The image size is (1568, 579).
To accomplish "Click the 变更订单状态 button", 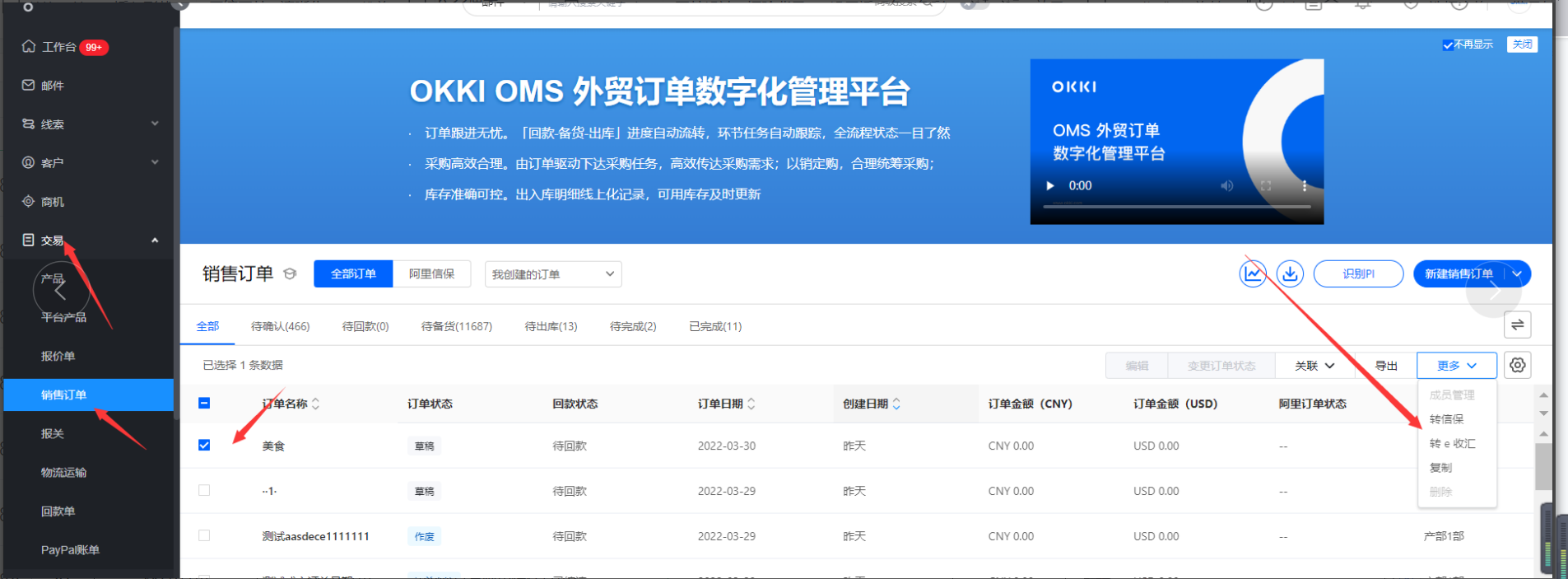I will pos(1221,365).
